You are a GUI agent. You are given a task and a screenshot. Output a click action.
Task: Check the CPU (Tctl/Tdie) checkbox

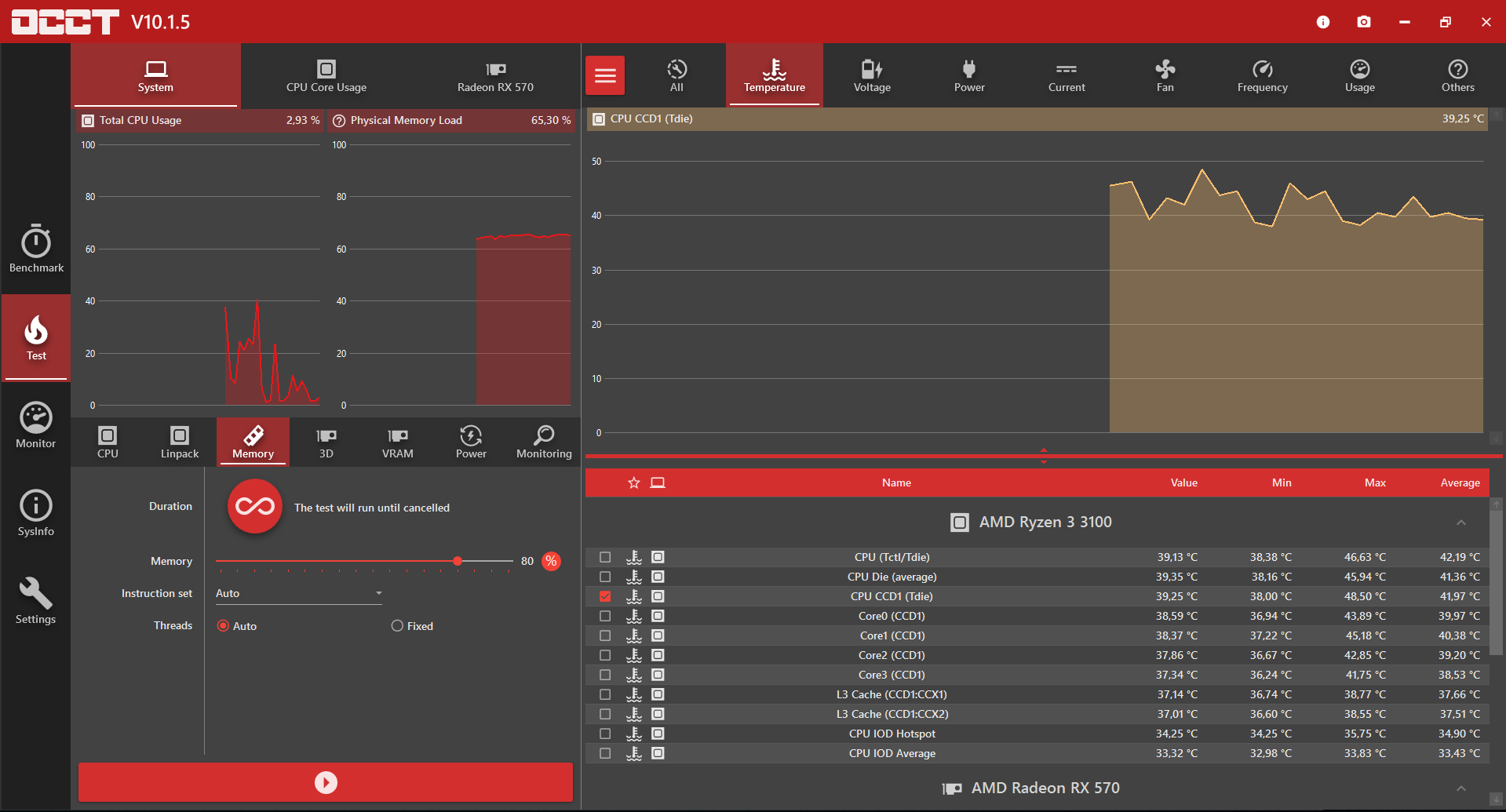[x=605, y=557]
